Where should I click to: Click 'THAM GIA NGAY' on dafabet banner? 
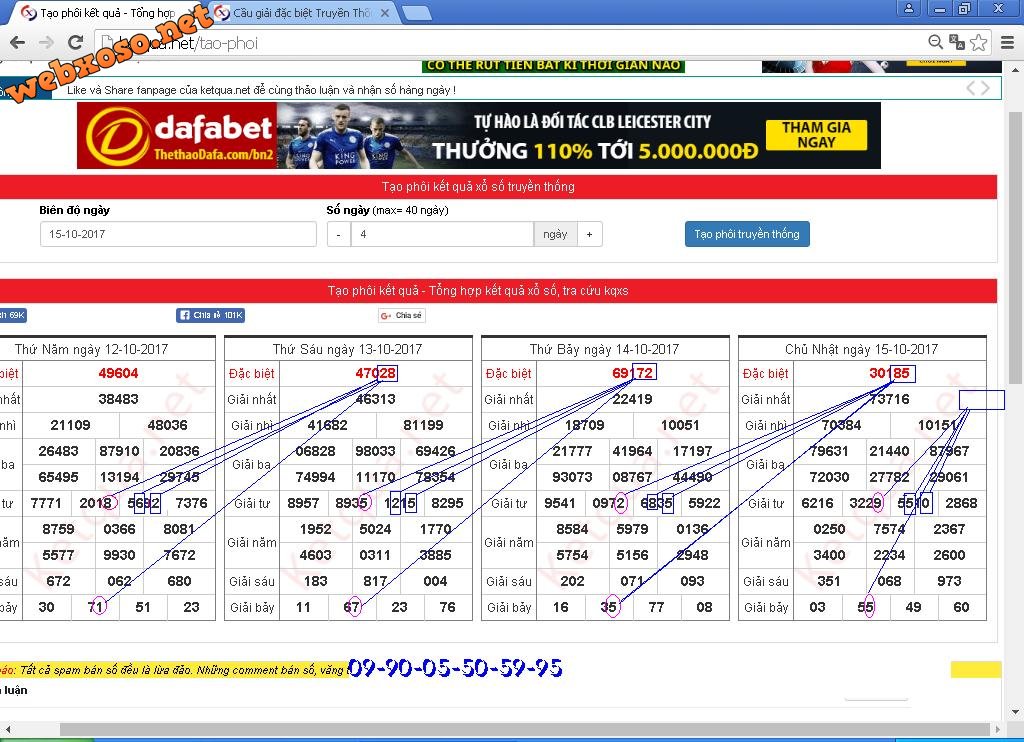pos(816,135)
